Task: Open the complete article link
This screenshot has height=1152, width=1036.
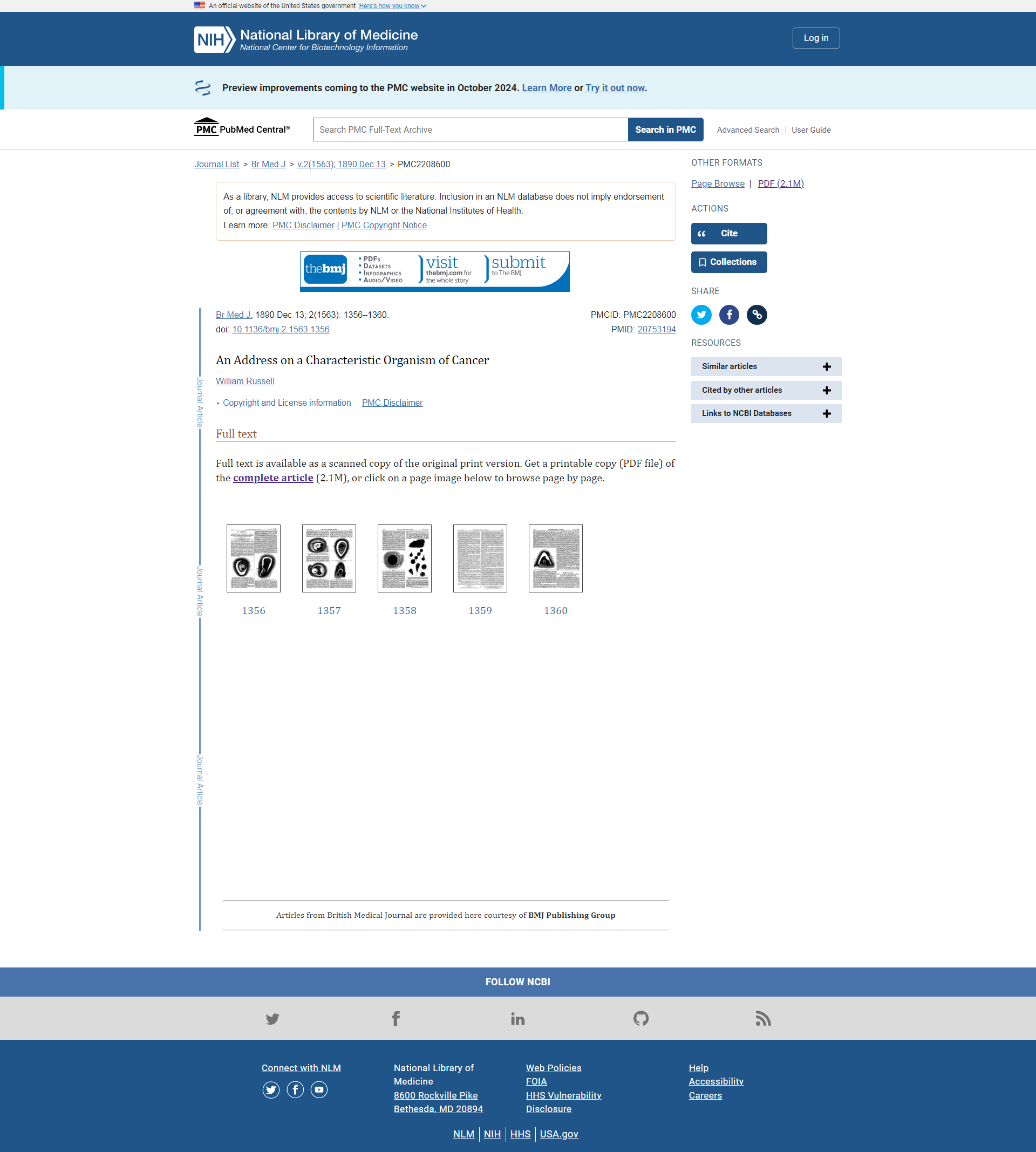Action: pyautogui.click(x=272, y=478)
